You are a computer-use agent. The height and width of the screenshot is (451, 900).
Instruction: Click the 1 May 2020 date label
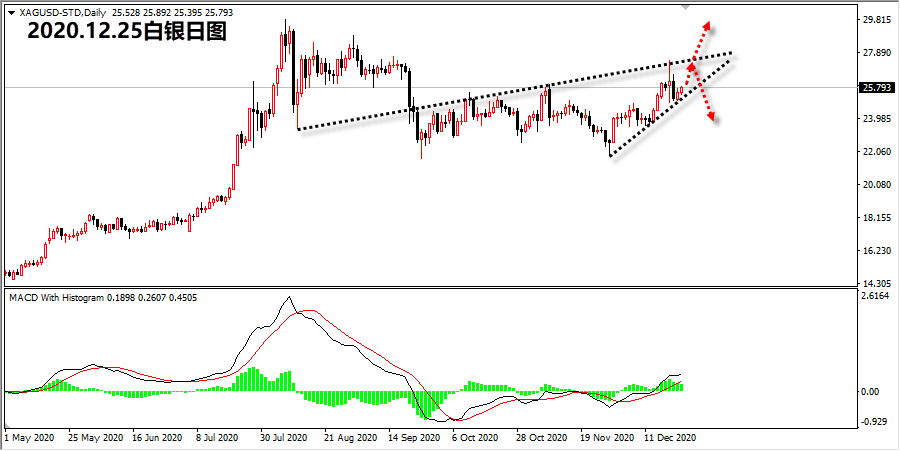coord(29,438)
